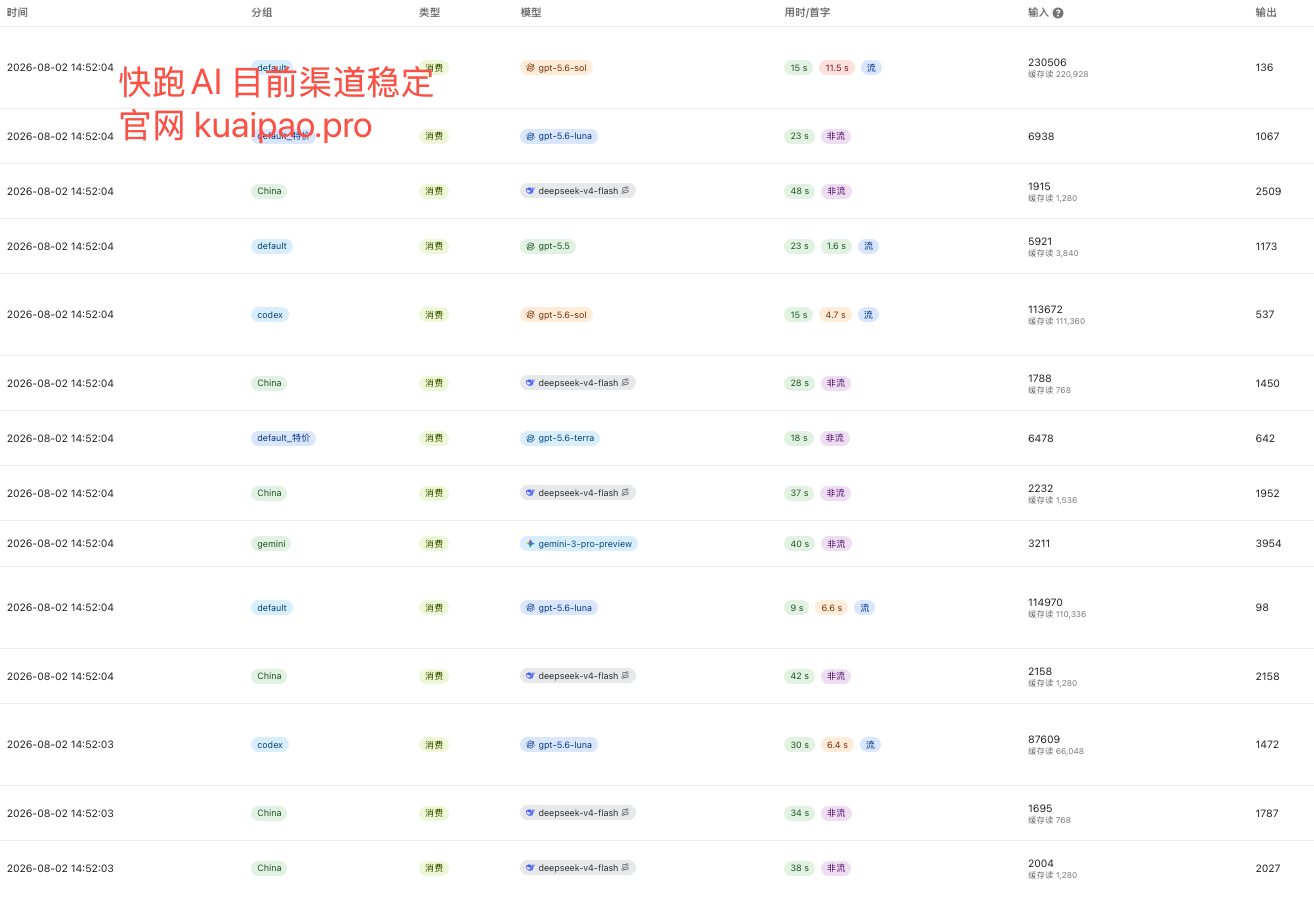Viewport: 1314px width, 908px height.
Task: Select the China group tag in the 48 s row
Action: pyautogui.click(x=269, y=191)
